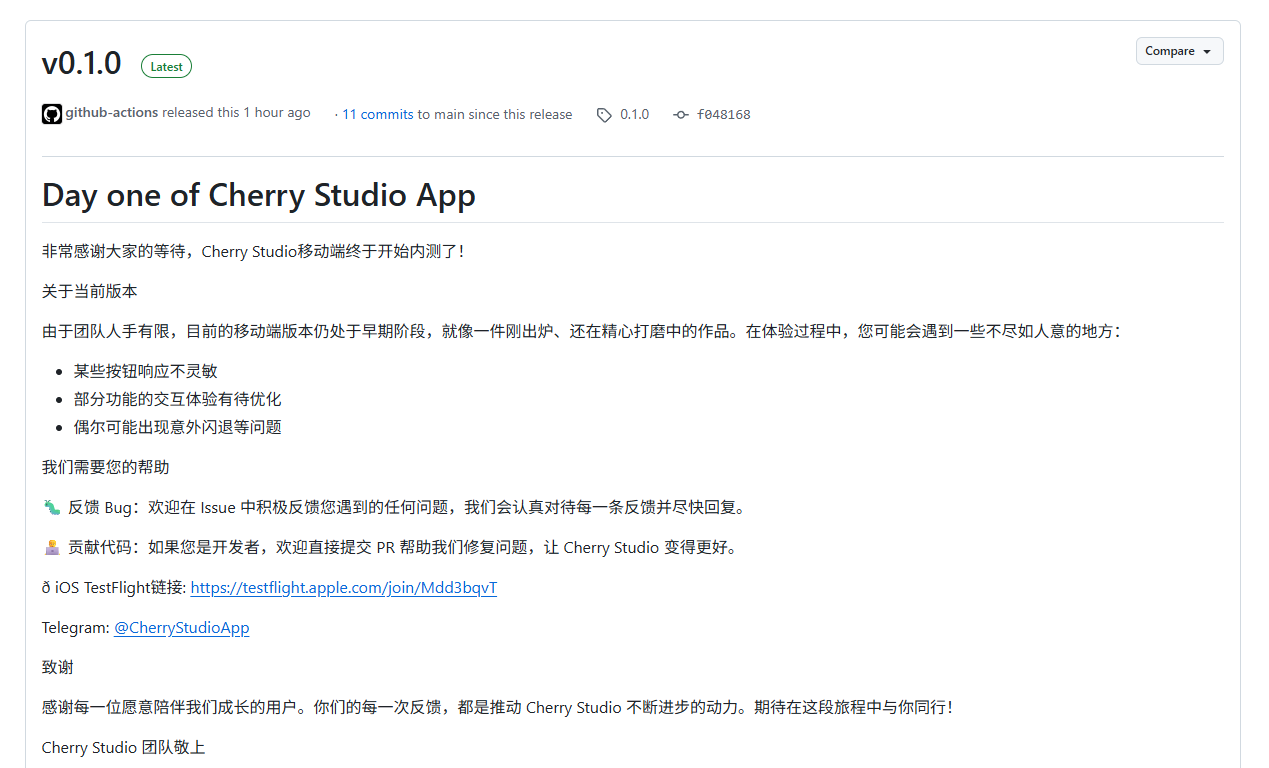Screen dimensions: 1269x768
Task: Open the 11 commits link
Action: tap(377, 114)
